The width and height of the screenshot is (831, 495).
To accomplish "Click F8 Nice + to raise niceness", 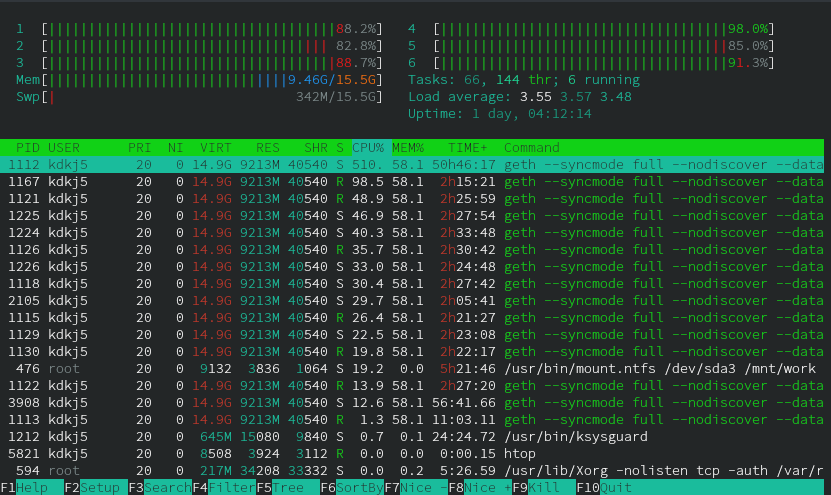I will point(480,488).
